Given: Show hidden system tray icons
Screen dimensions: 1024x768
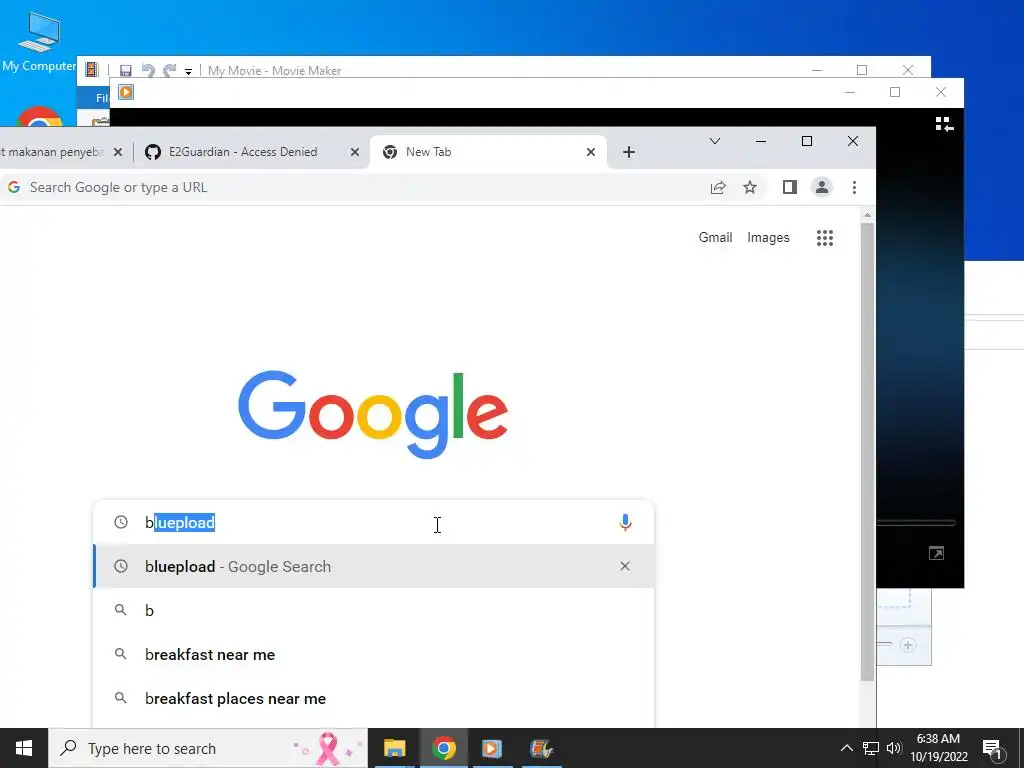Looking at the screenshot, I should click(846, 748).
